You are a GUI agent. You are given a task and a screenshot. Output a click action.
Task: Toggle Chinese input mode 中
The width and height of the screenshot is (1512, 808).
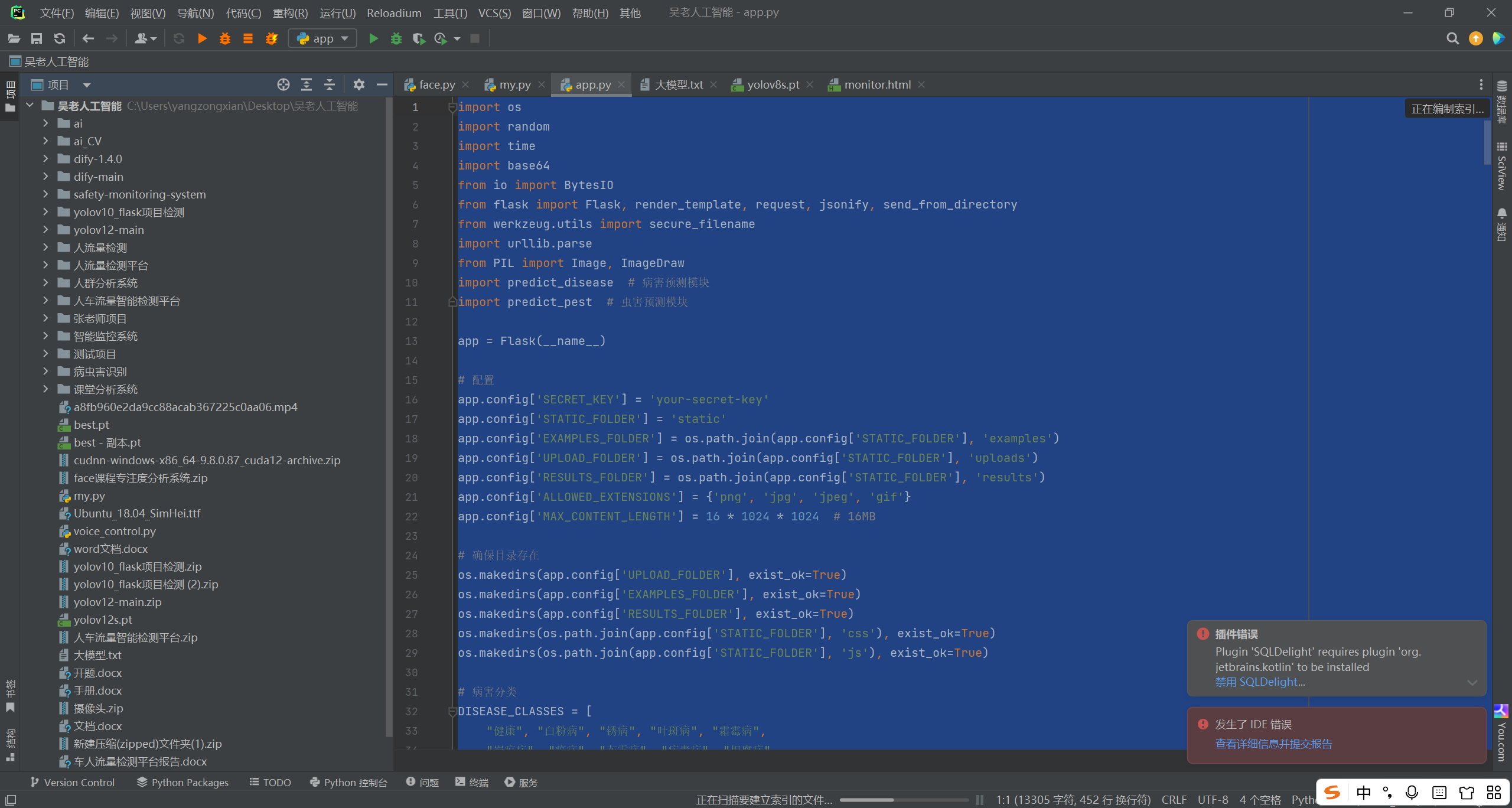(1364, 793)
